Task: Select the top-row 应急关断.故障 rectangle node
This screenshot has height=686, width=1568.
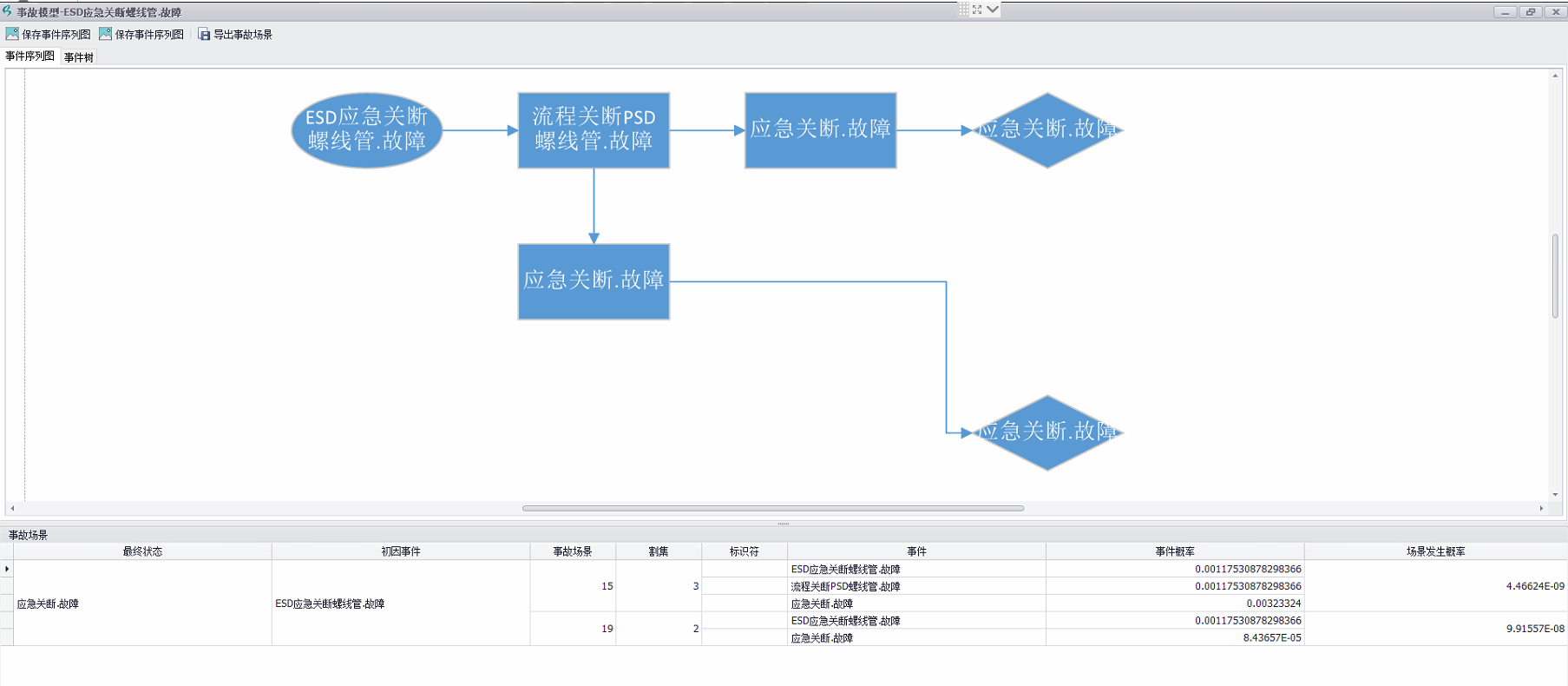Action: tap(821, 130)
